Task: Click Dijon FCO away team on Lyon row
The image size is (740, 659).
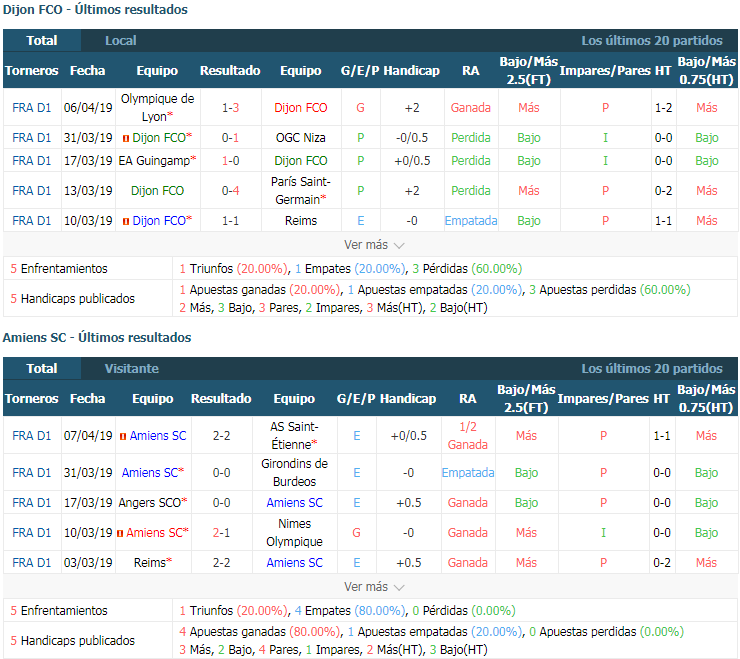Action: click(301, 108)
